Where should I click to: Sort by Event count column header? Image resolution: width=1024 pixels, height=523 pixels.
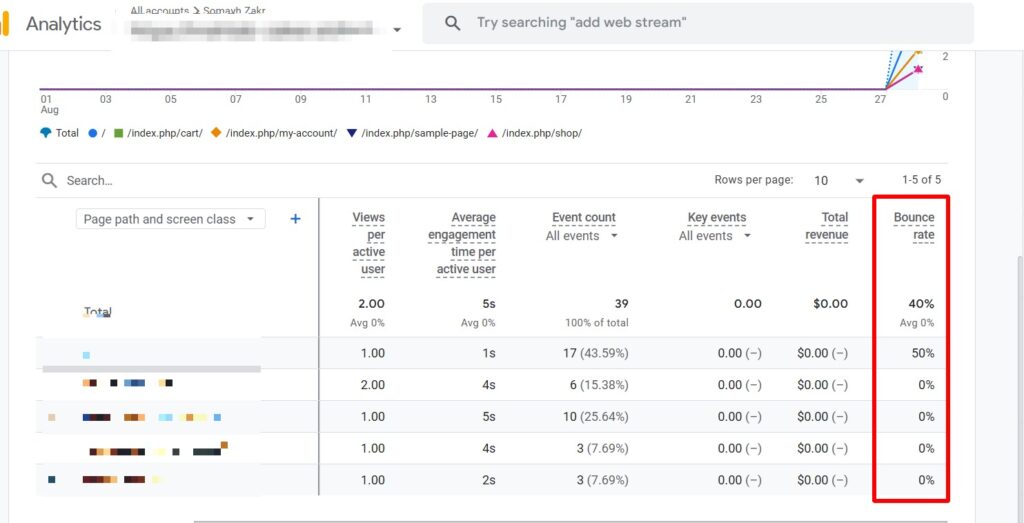click(x=584, y=217)
